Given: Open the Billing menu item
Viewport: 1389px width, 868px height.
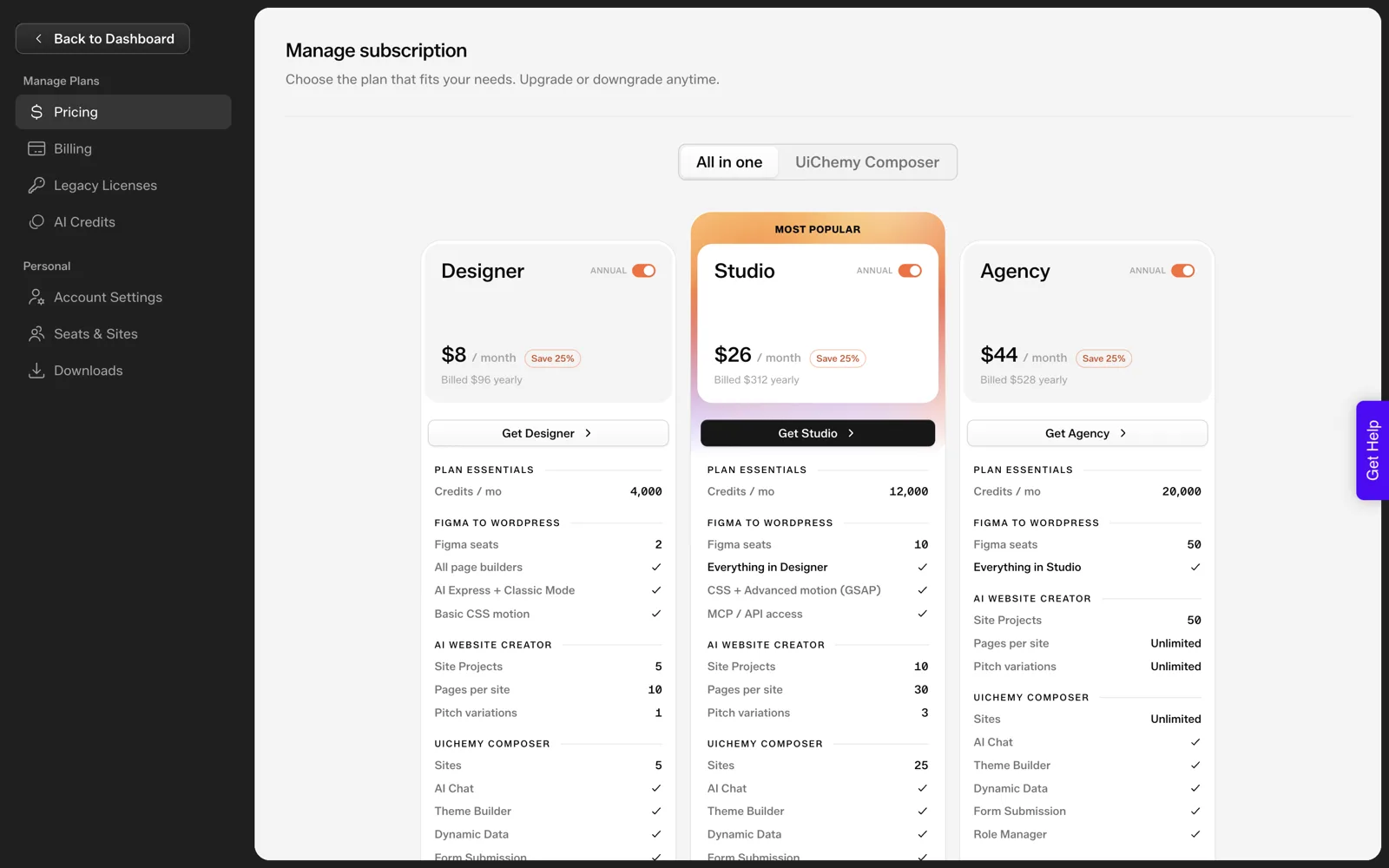Looking at the screenshot, I should click(x=123, y=148).
